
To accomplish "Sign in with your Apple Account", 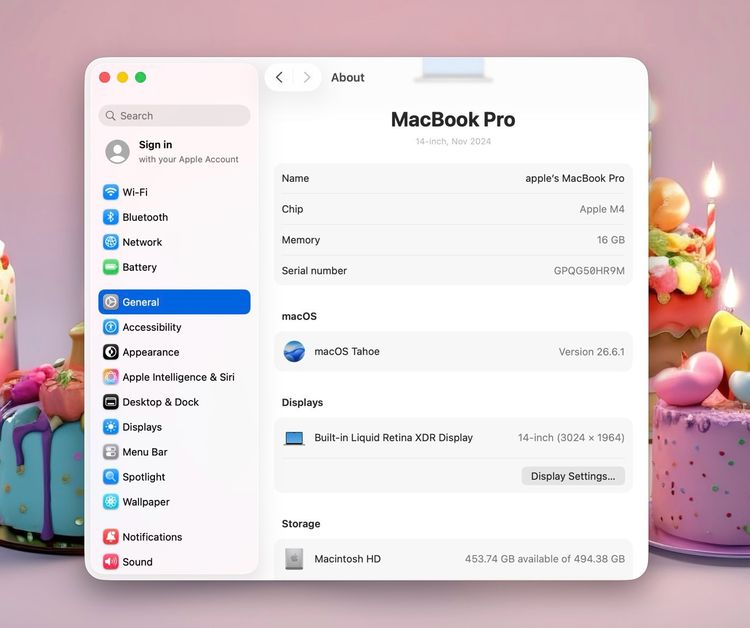I will coord(175,152).
